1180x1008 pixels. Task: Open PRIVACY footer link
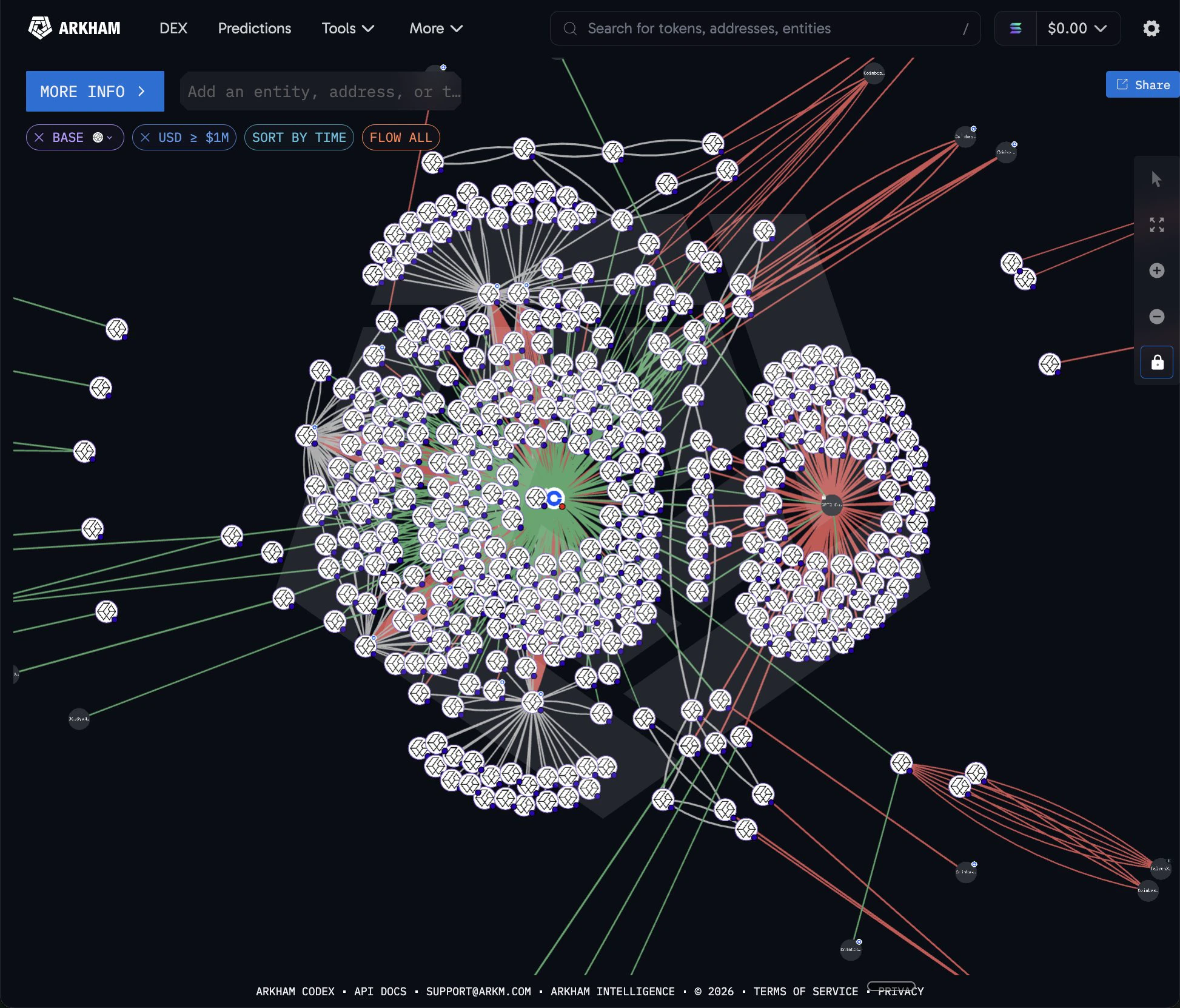pyautogui.click(x=901, y=991)
